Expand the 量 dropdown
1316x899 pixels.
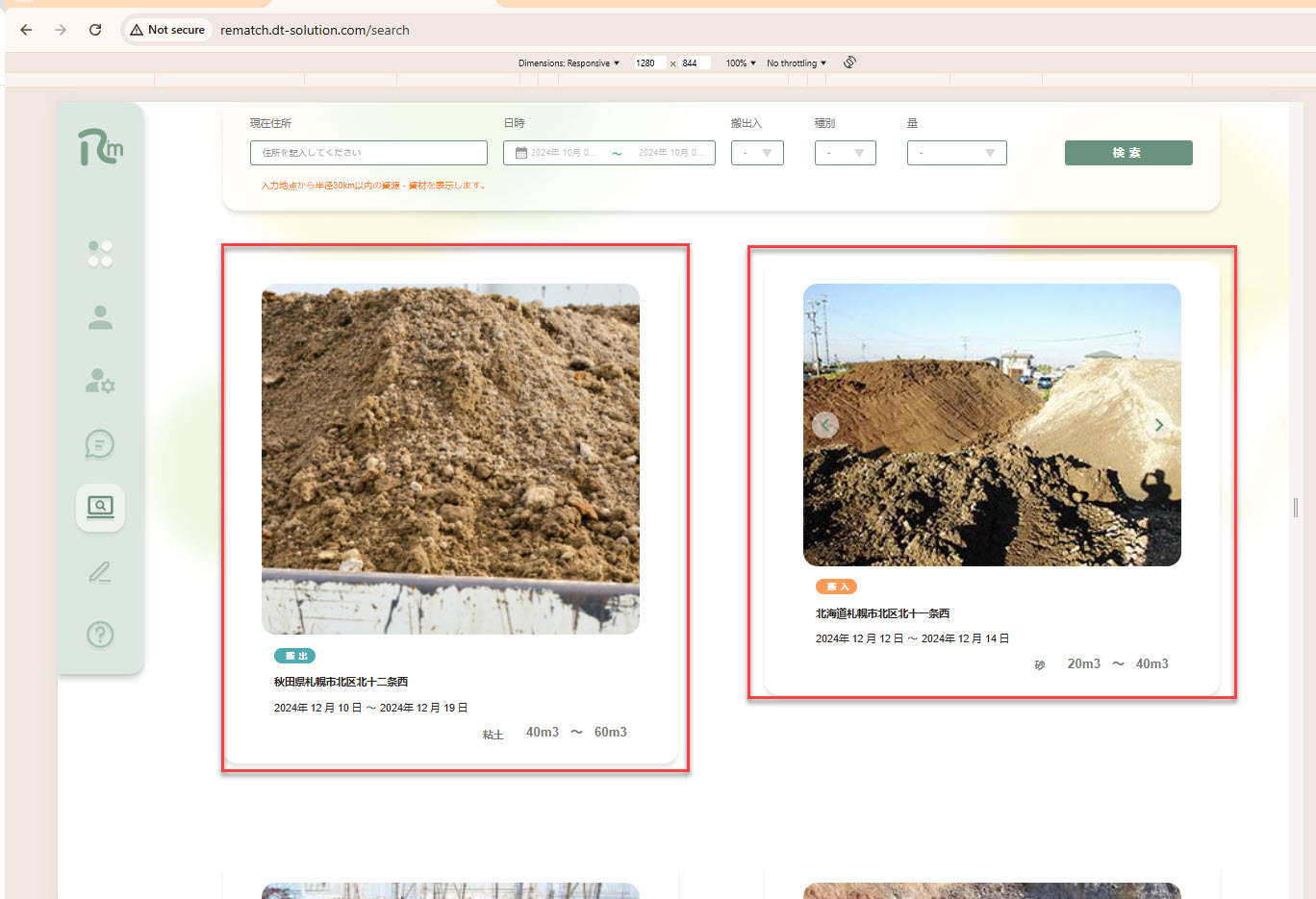coord(956,153)
